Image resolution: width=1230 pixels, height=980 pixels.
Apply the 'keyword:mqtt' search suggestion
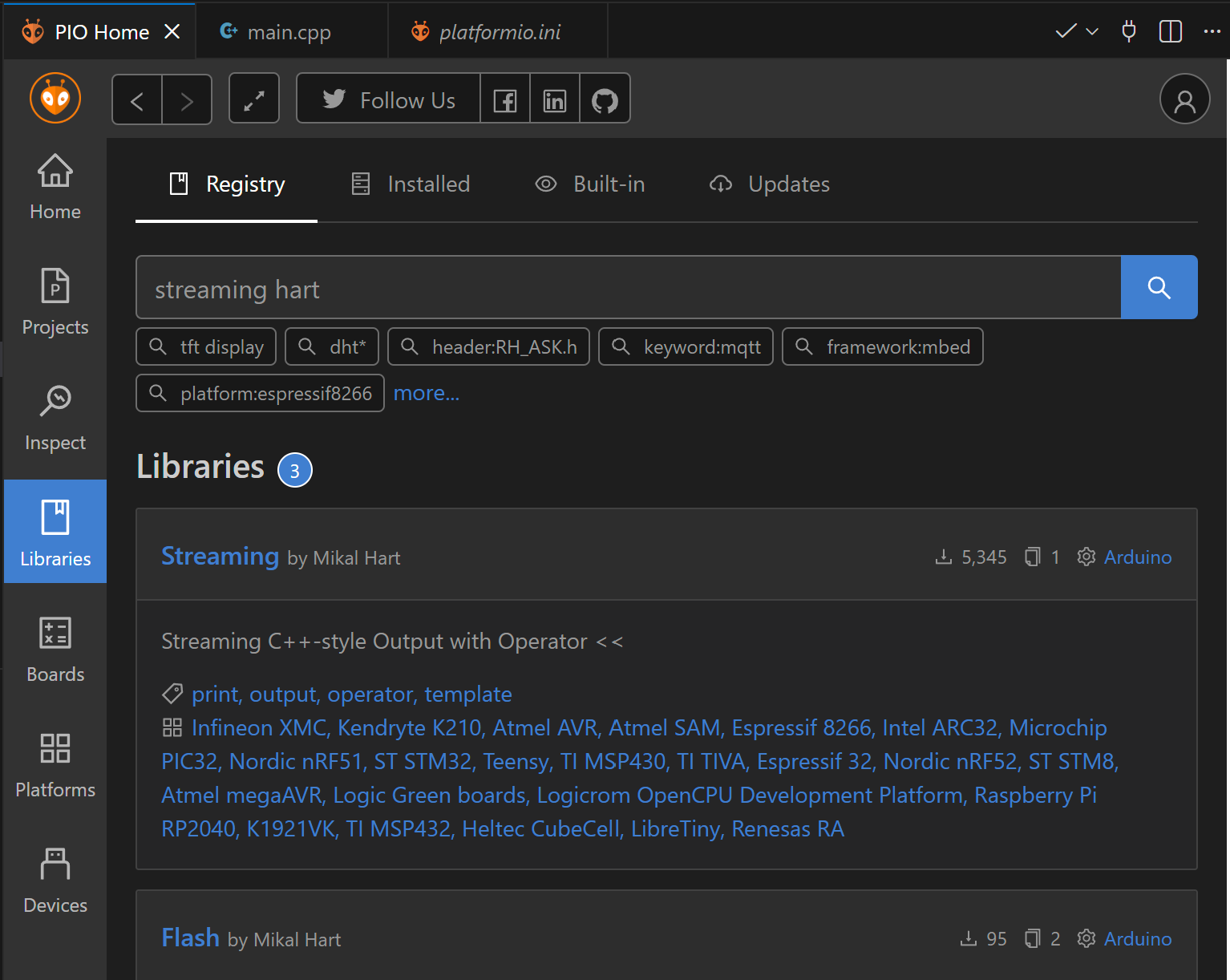686,346
